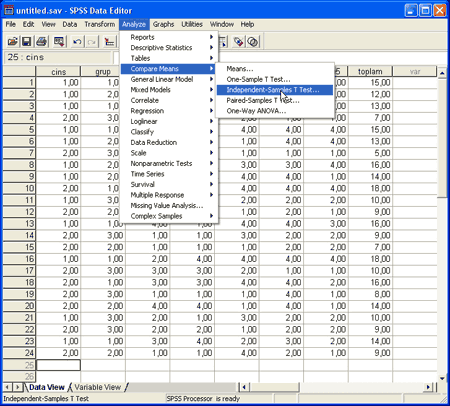Screen dimensions: 450x406
Task: Click the vertical scrollbar thumb
Action: coord(442,138)
